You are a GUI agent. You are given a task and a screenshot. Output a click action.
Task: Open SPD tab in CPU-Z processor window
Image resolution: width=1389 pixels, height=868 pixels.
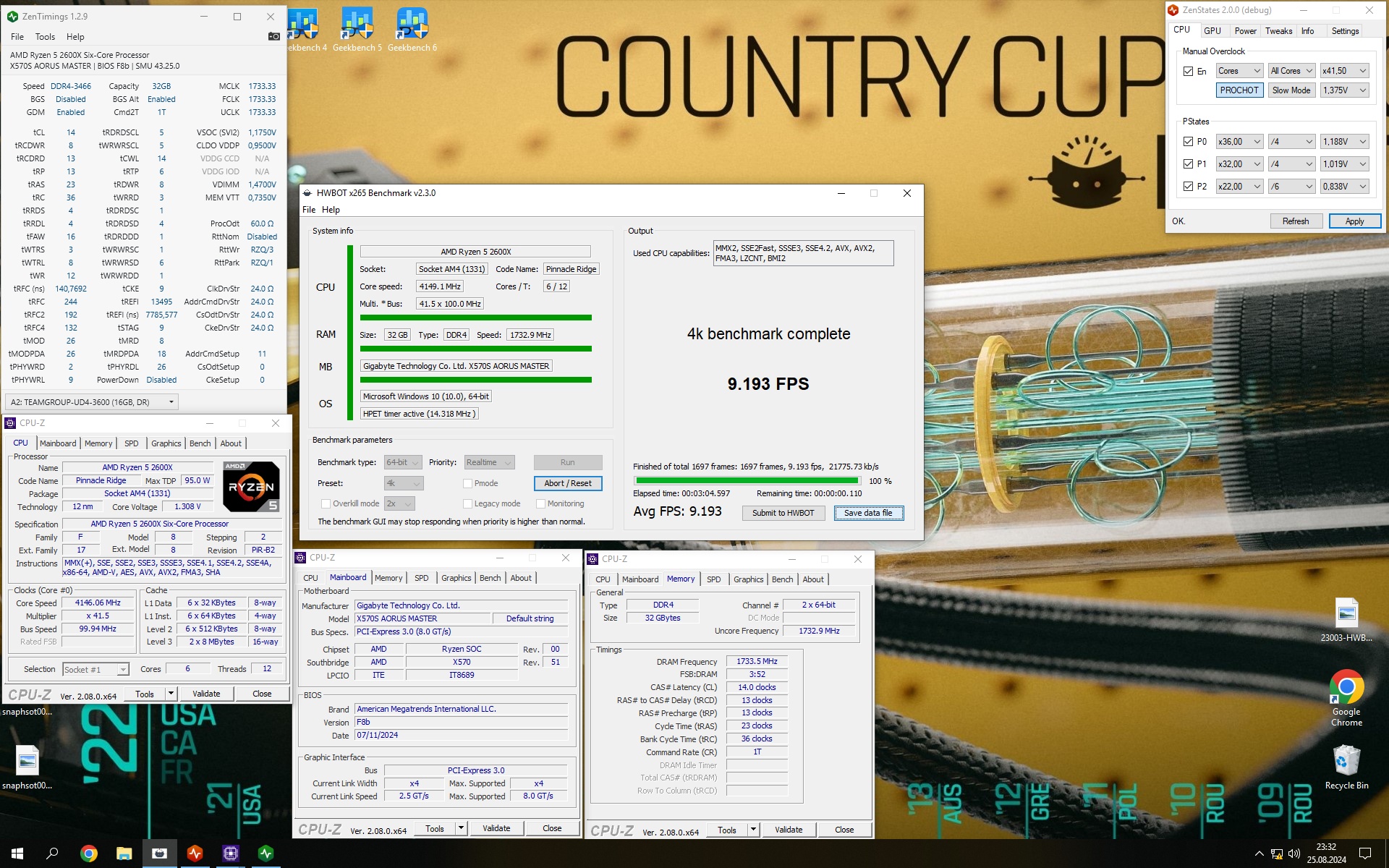coord(131,443)
